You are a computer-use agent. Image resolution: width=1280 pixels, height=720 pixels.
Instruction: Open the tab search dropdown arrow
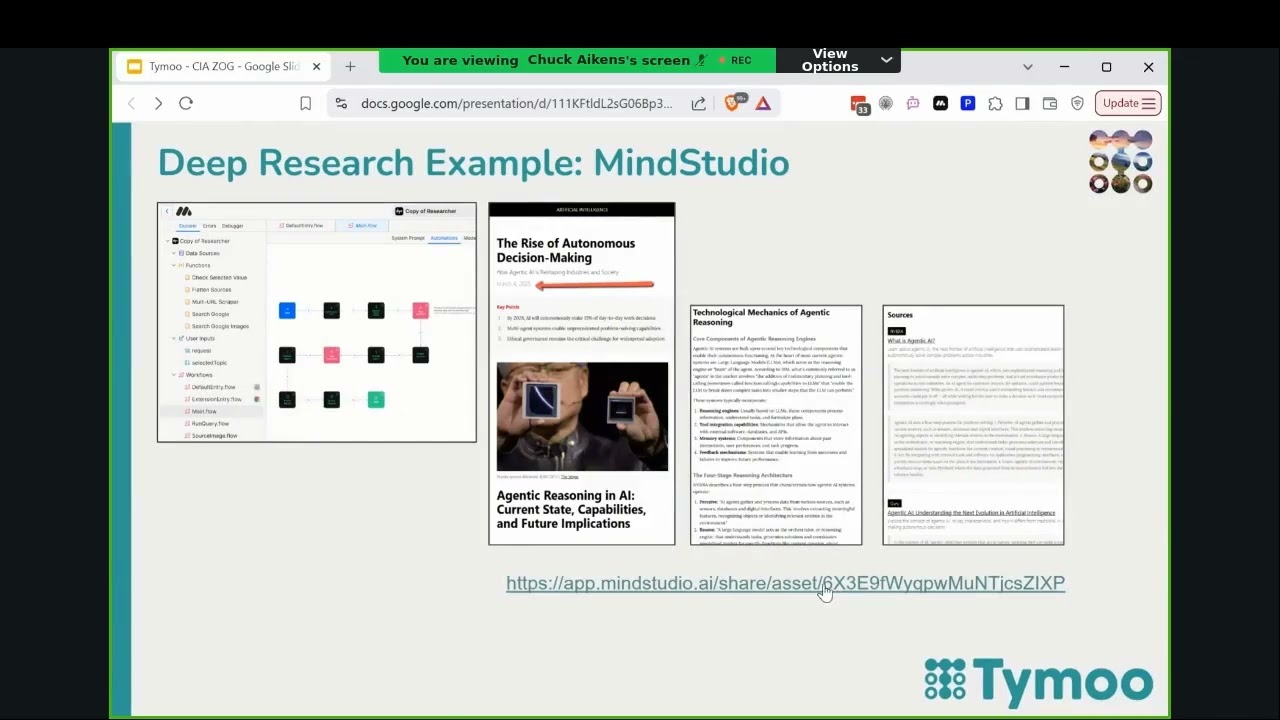(1027, 67)
